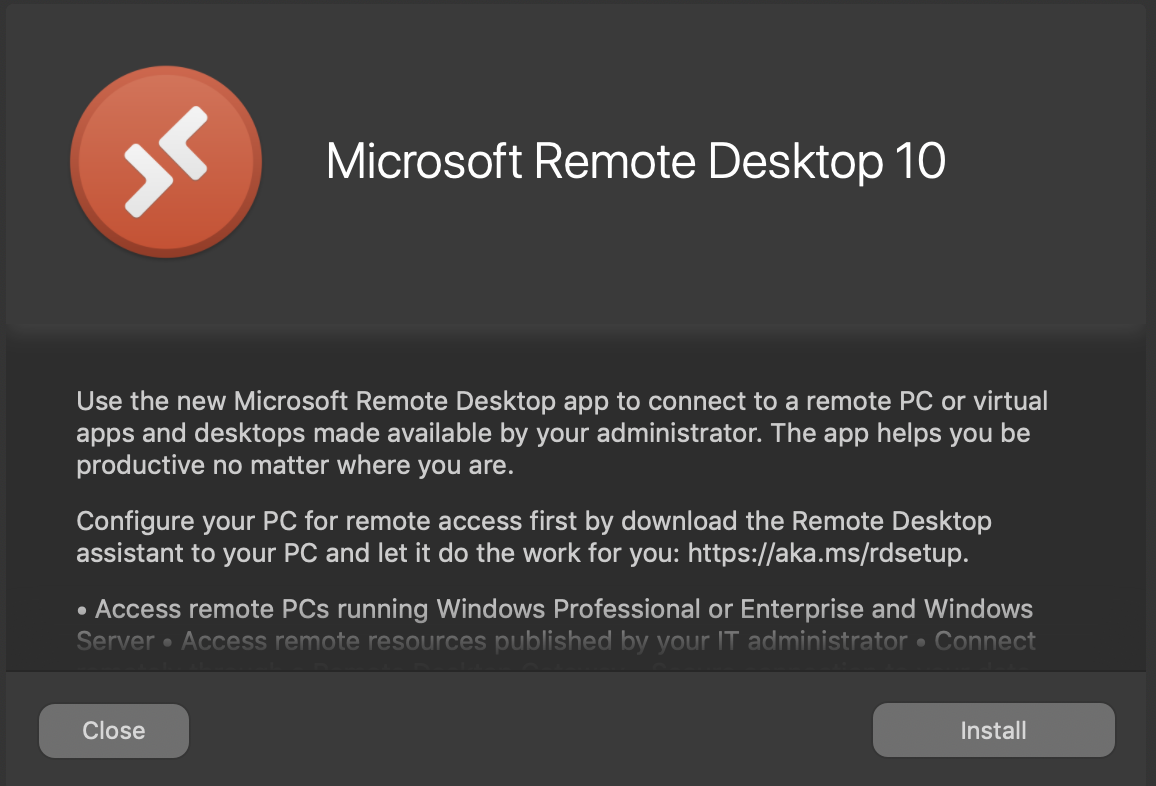Select the Microsoft Remote Desktop 10 title
The width and height of the screenshot is (1156, 786).
pyautogui.click(x=636, y=161)
